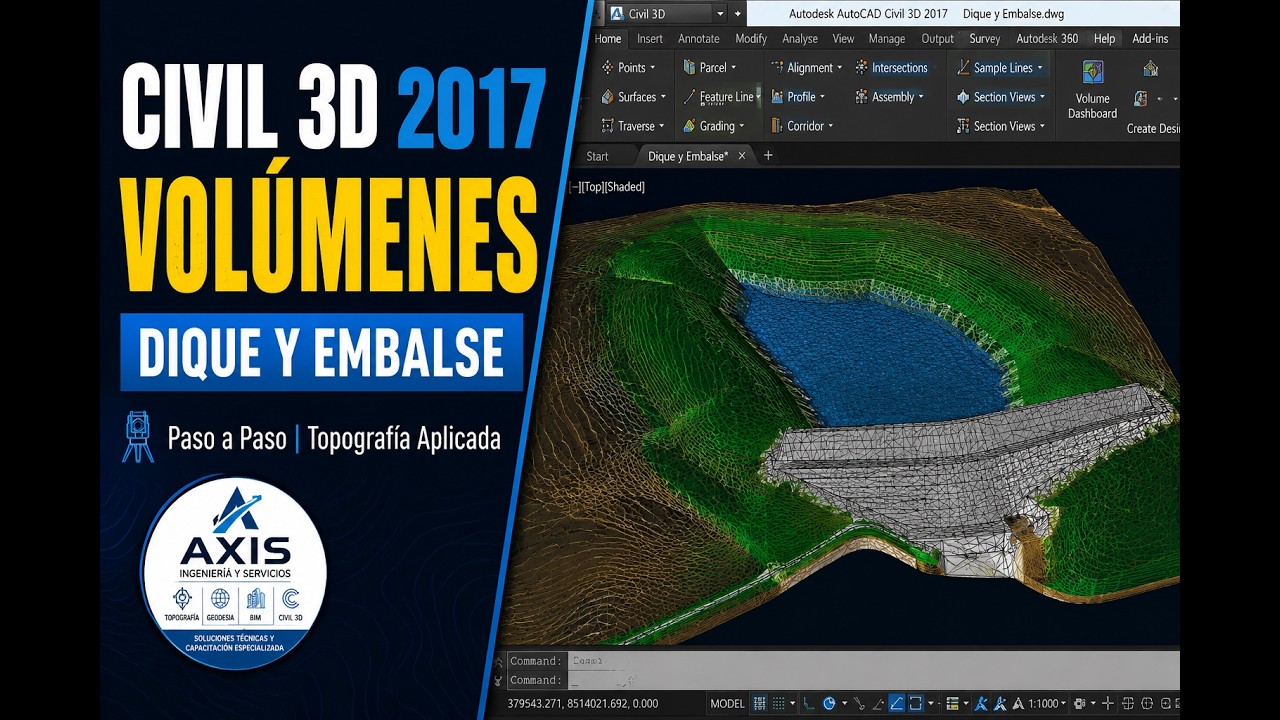Viewport: 1280px width, 720px height.
Task: Open the Manage ribbon tab
Action: coord(887,39)
